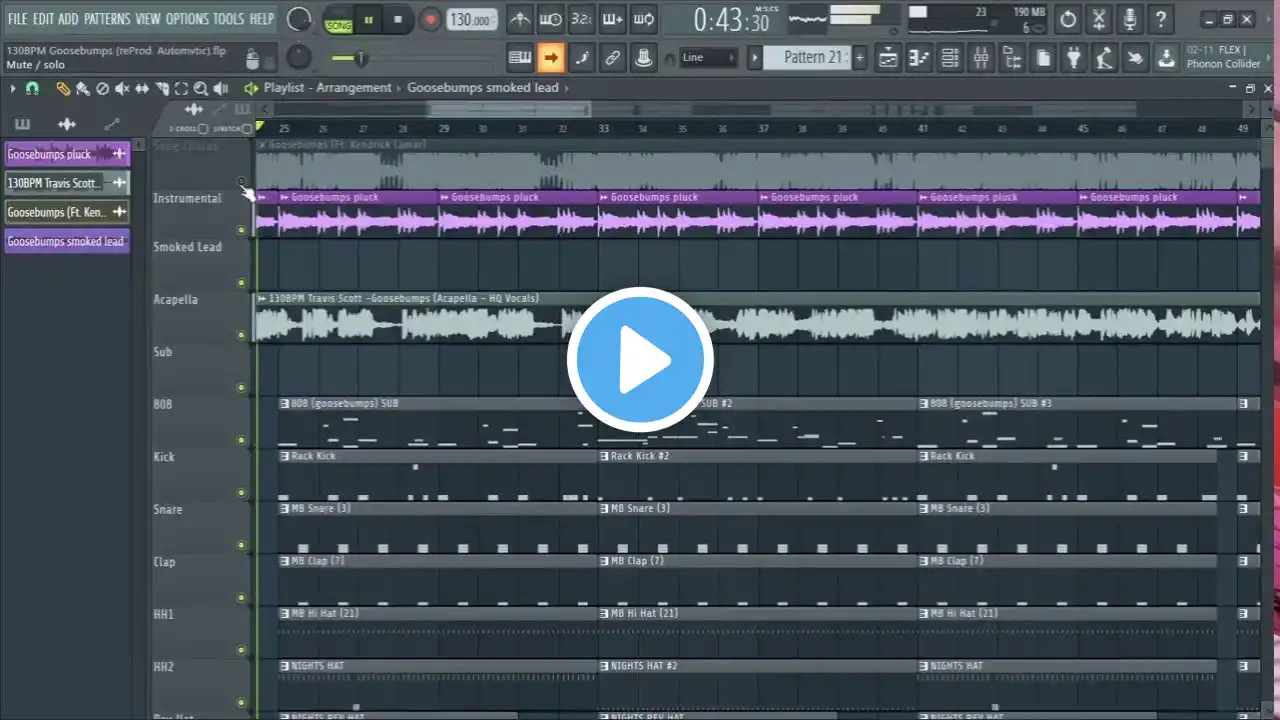Open the Line snap dropdown
1280x720 pixels.
point(708,58)
